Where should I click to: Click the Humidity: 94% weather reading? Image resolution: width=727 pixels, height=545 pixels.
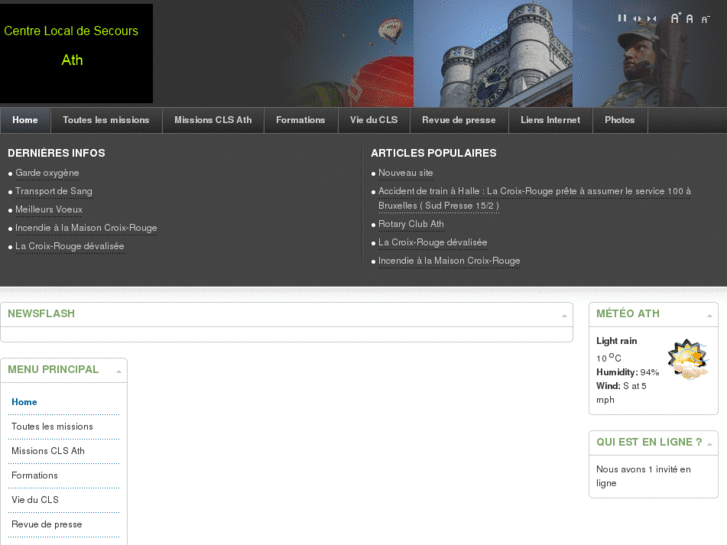coord(628,372)
